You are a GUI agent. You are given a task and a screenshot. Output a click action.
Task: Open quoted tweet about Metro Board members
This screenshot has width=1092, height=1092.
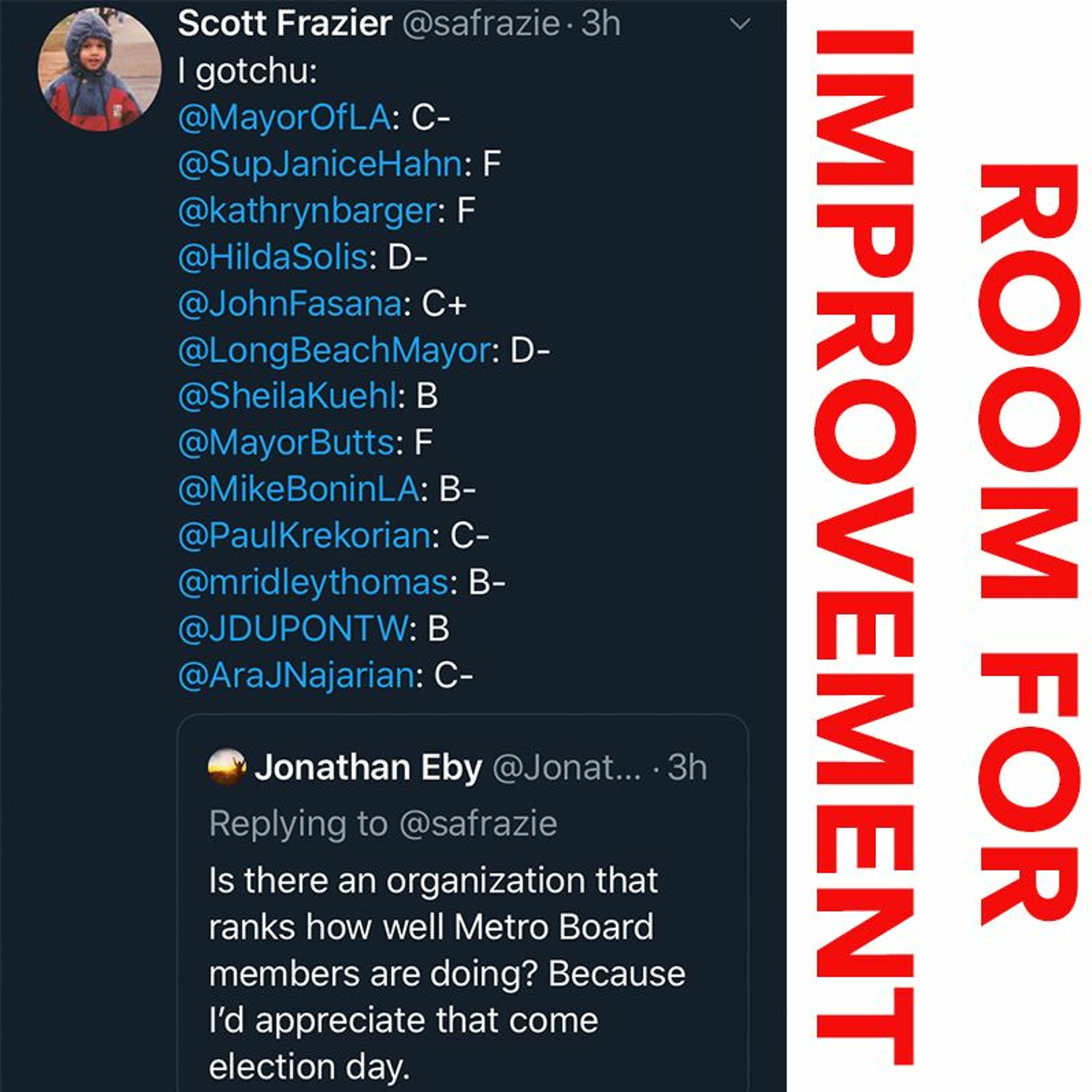click(463, 903)
